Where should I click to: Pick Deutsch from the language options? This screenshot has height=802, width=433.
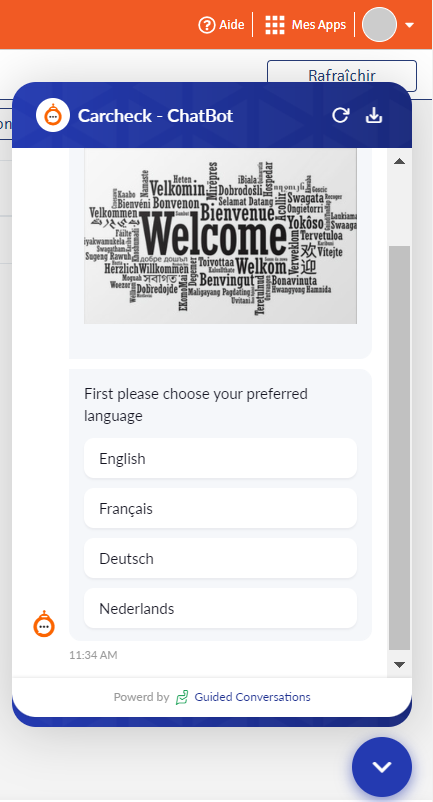pyautogui.click(x=220, y=559)
